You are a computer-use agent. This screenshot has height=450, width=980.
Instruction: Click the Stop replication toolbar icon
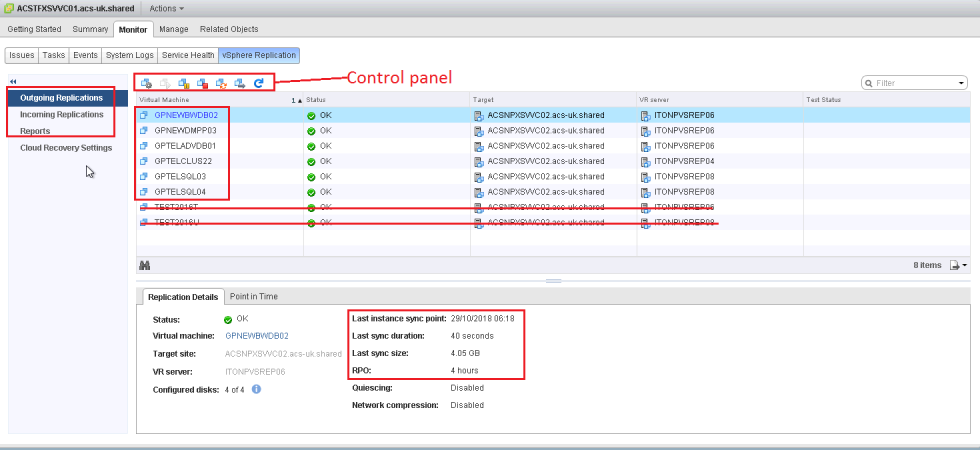203,83
